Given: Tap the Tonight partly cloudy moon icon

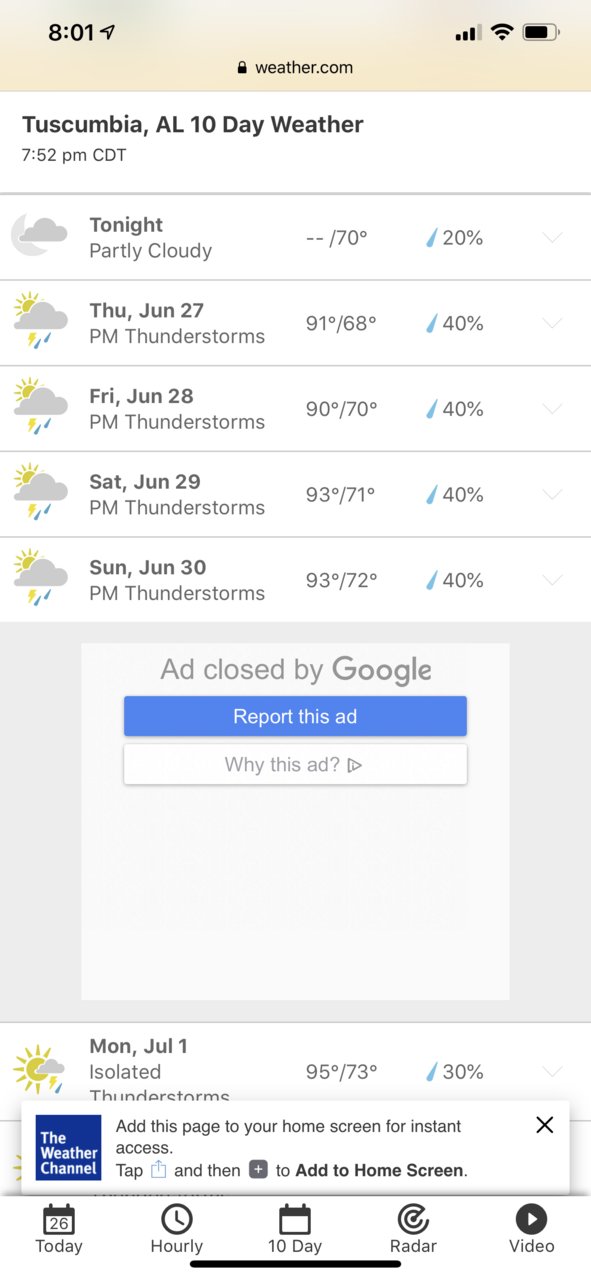Looking at the screenshot, I should (39, 237).
